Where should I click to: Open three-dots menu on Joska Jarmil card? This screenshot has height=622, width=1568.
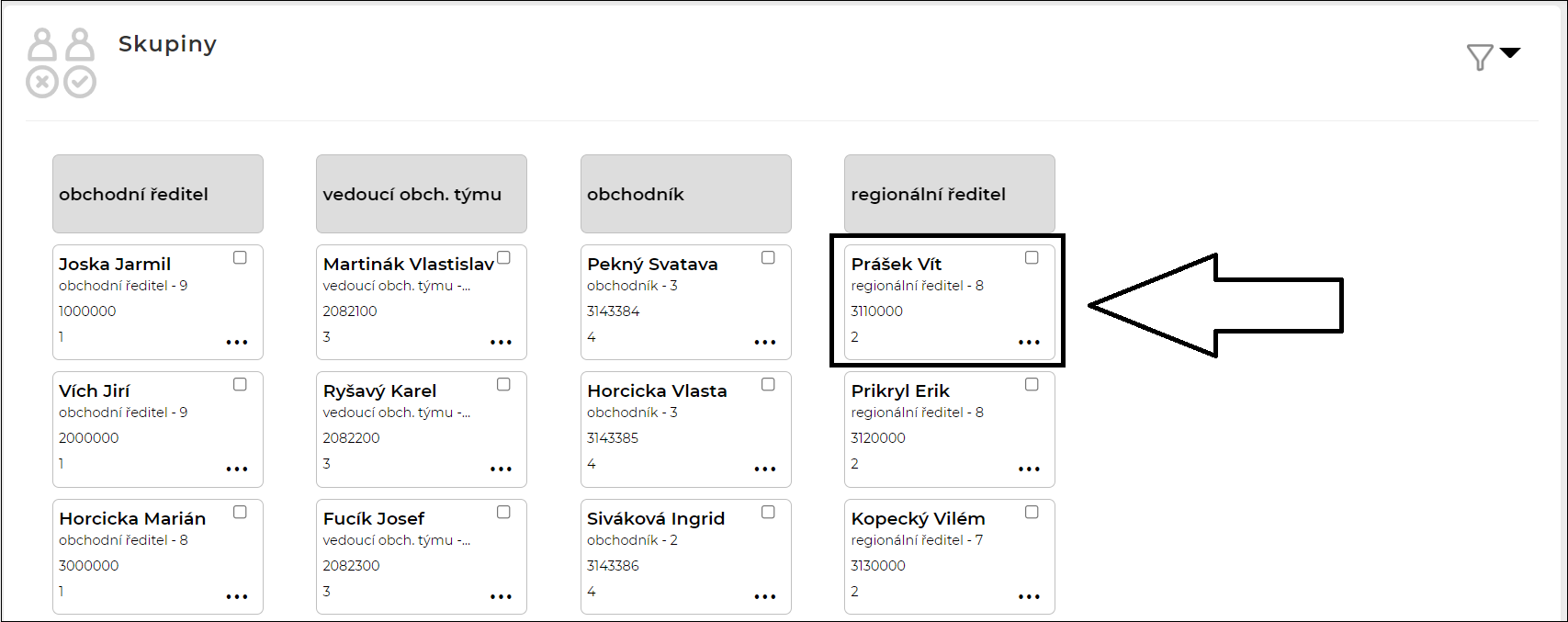(237, 343)
